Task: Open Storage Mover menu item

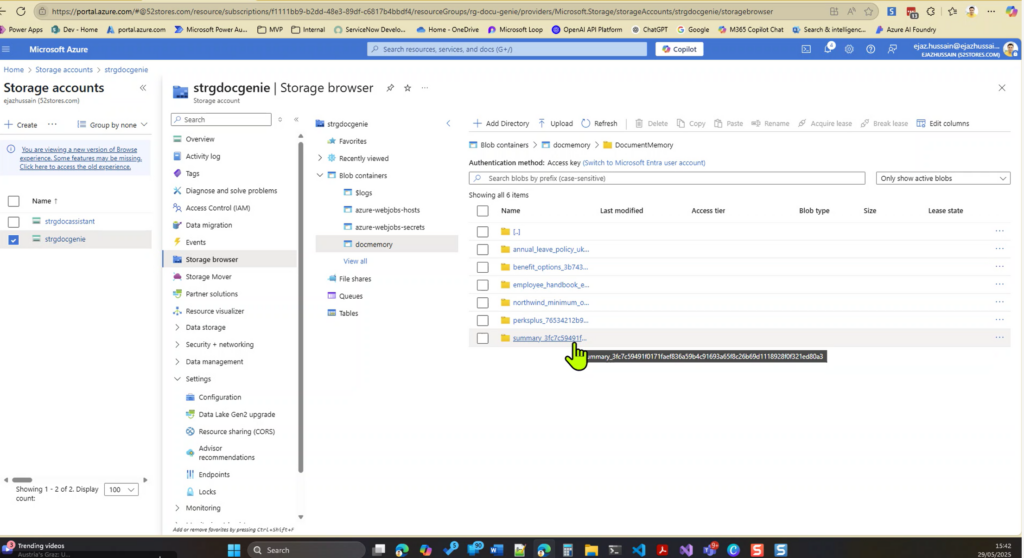Action: point(208,276)
